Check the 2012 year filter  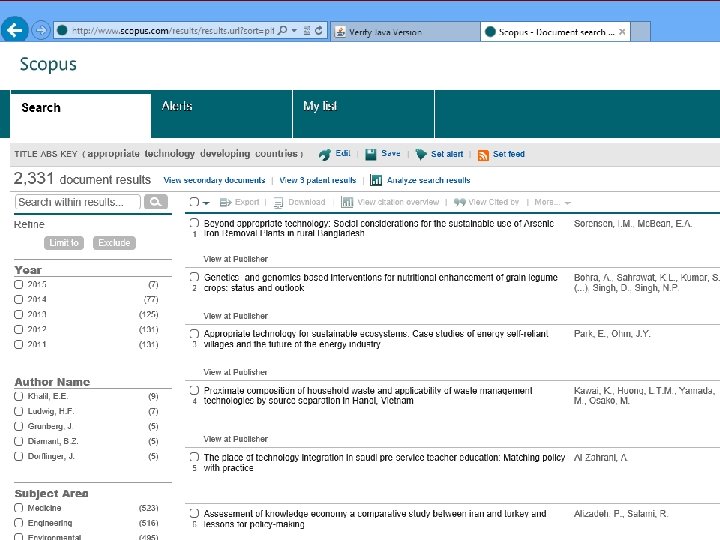tap(18, 330)
